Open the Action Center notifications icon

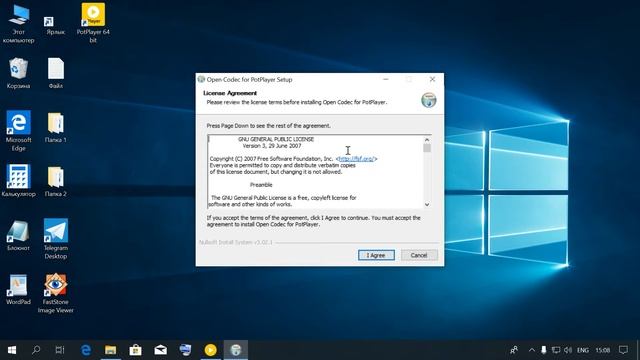(623, 350)
